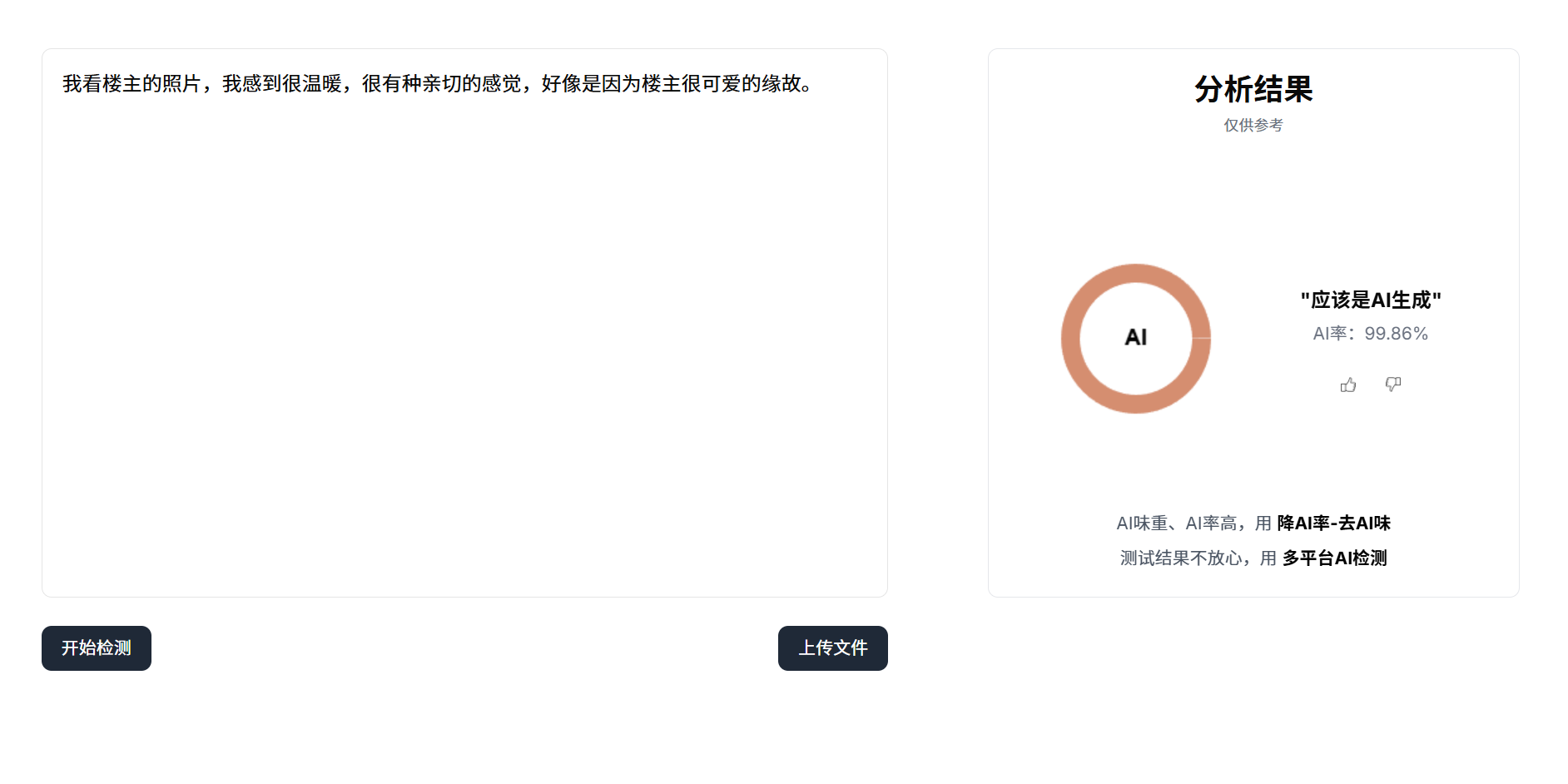Click the phrase 很有种亲切的感觉 in the text
This screenshot has height=784, width=1568.
(x=441, y=84)
